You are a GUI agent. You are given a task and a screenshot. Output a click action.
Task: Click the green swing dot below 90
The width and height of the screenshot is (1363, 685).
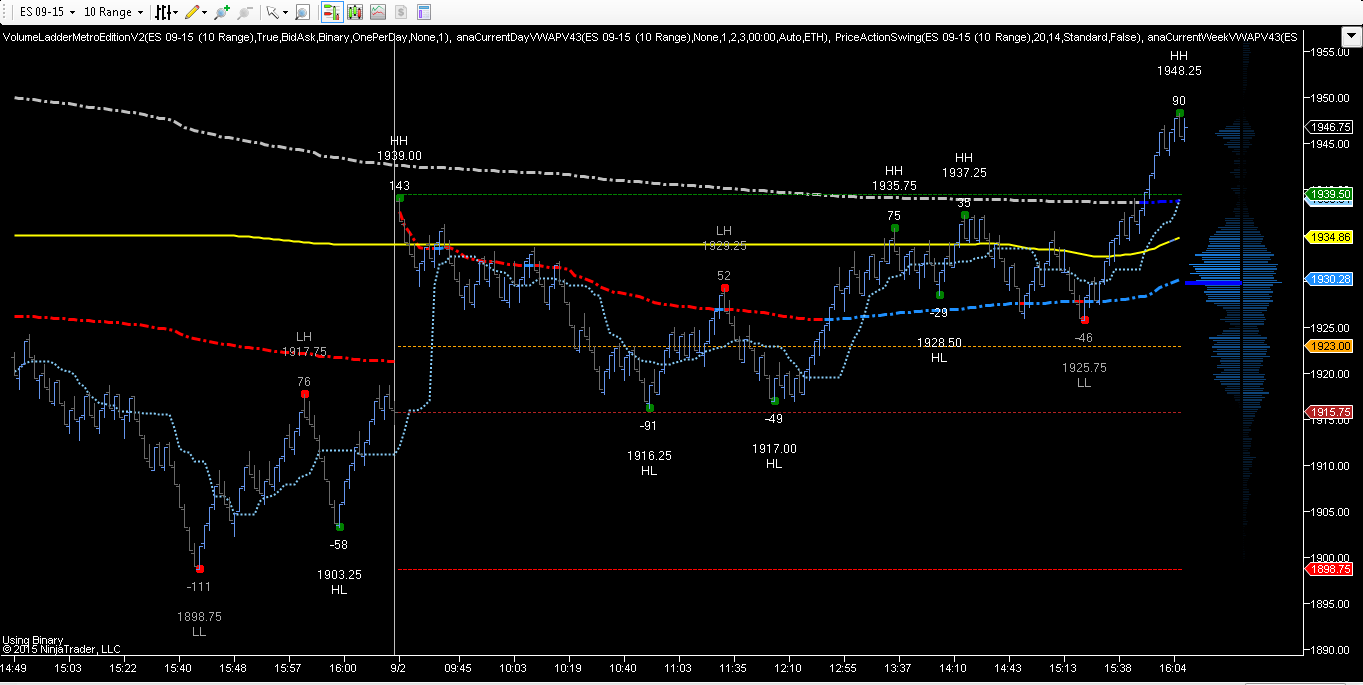1180,113
